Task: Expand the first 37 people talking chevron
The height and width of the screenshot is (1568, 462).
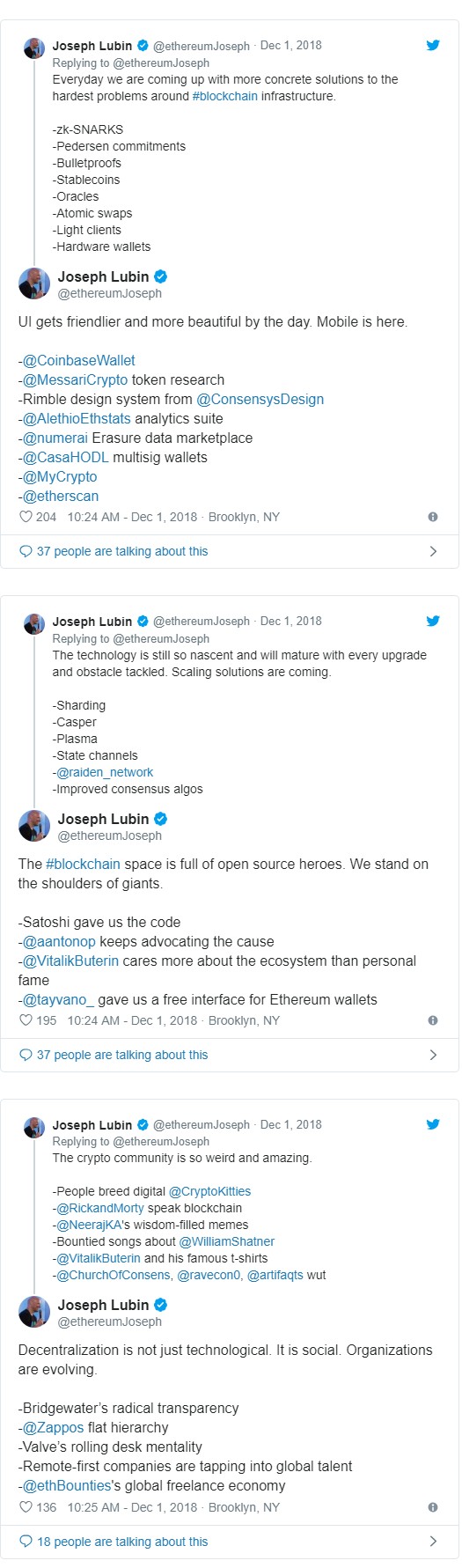Action: (x=433, y=551)
